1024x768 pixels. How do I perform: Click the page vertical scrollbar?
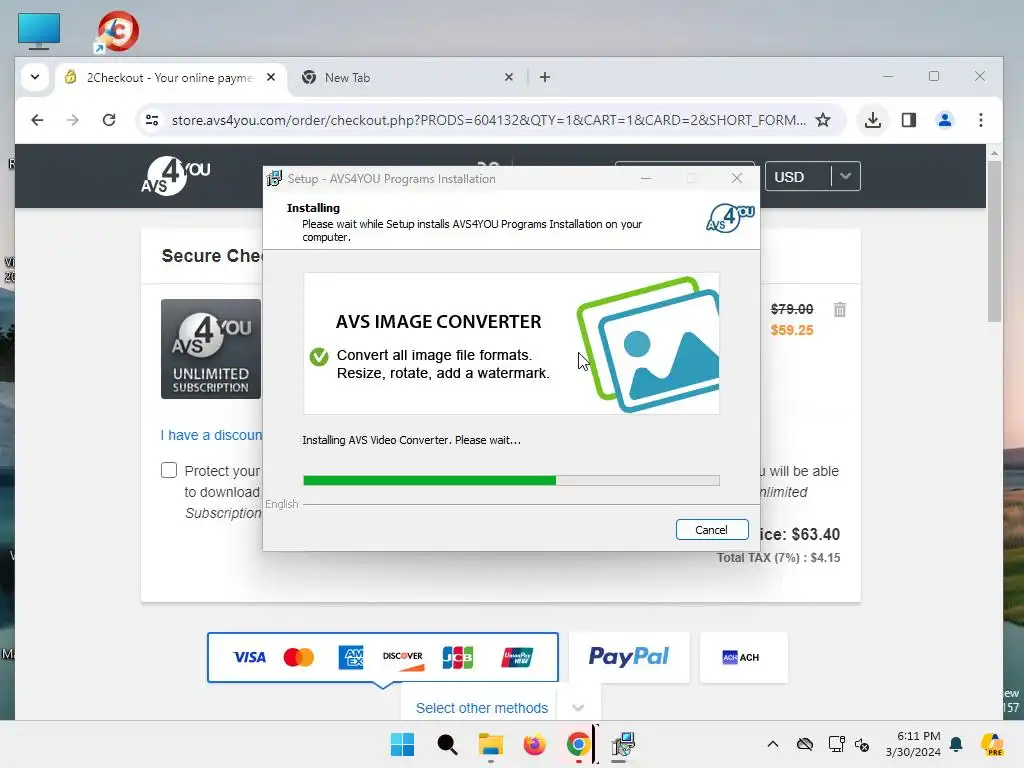tap(994, 242)
